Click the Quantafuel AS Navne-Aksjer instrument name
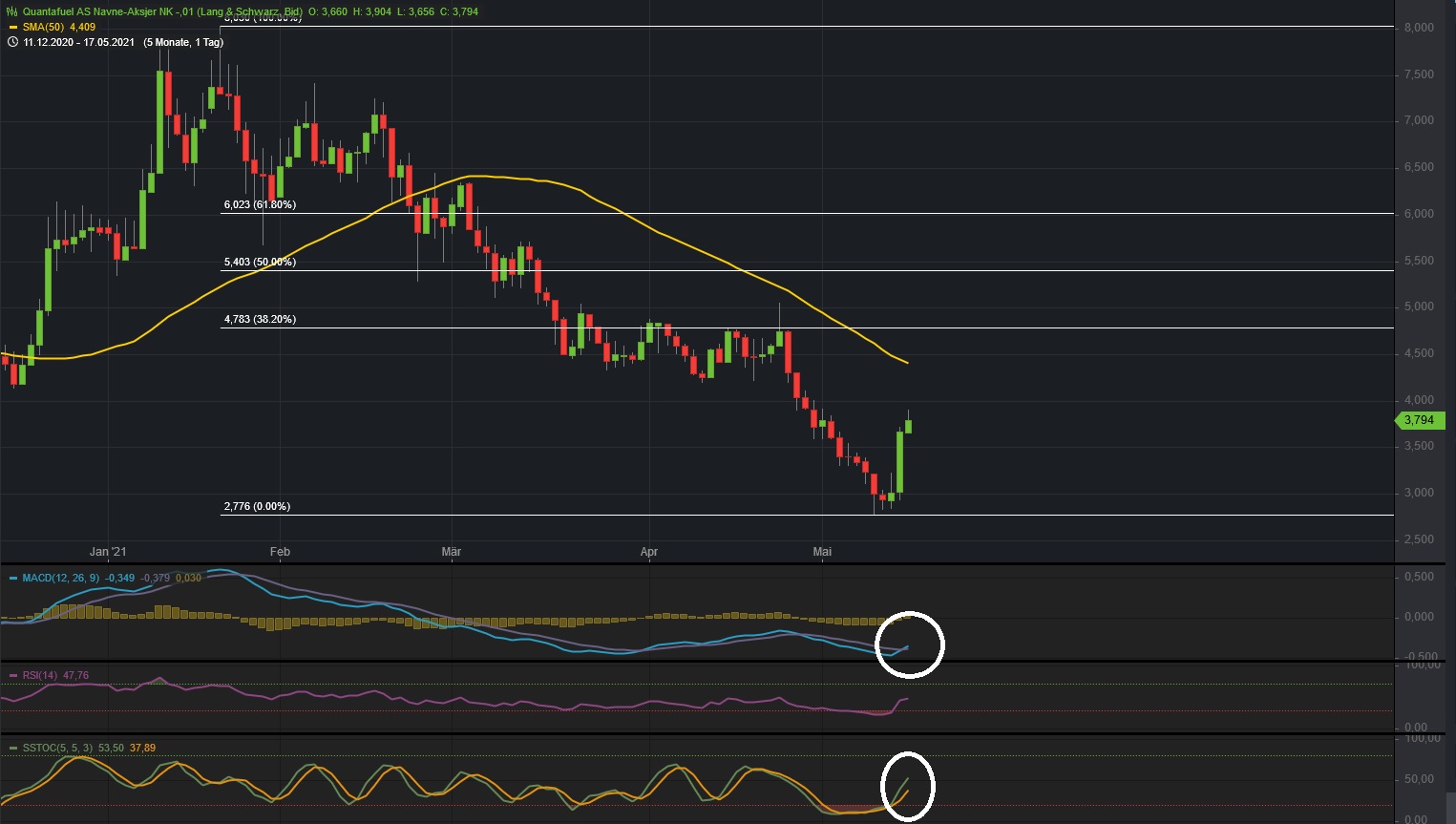1456x824 pixels. 105,12
